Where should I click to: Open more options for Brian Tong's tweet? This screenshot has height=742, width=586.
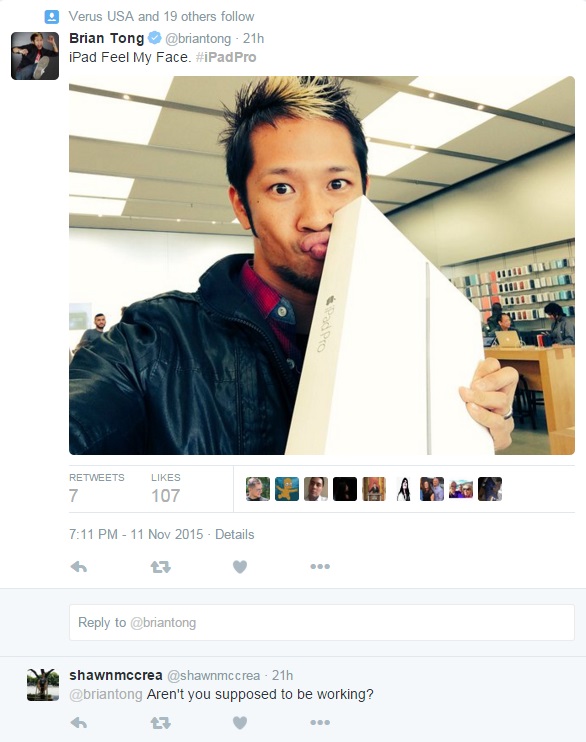[x=320, y=566]
